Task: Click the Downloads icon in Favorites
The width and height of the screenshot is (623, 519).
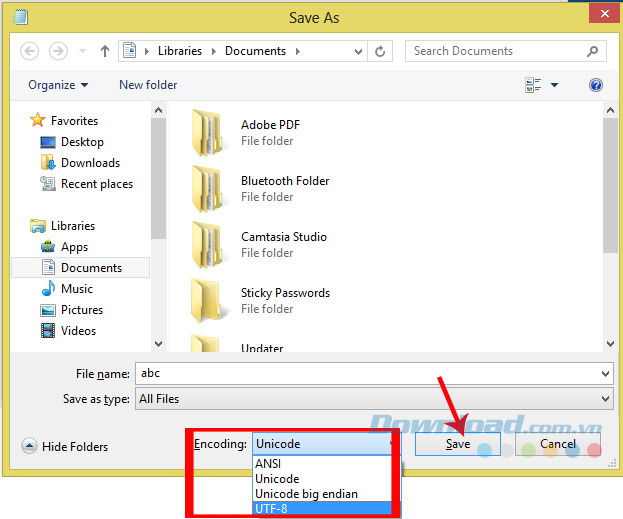Action: 48,163
